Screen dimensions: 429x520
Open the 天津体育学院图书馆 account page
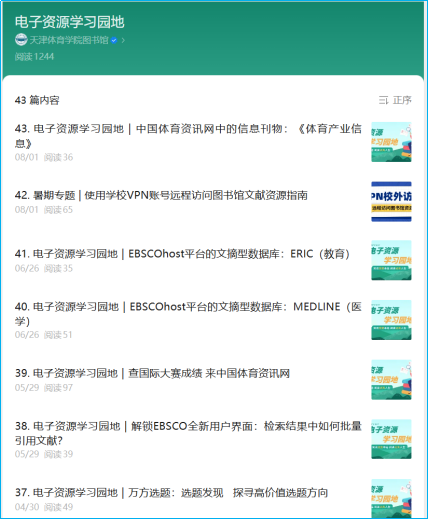tap(69, 40)
